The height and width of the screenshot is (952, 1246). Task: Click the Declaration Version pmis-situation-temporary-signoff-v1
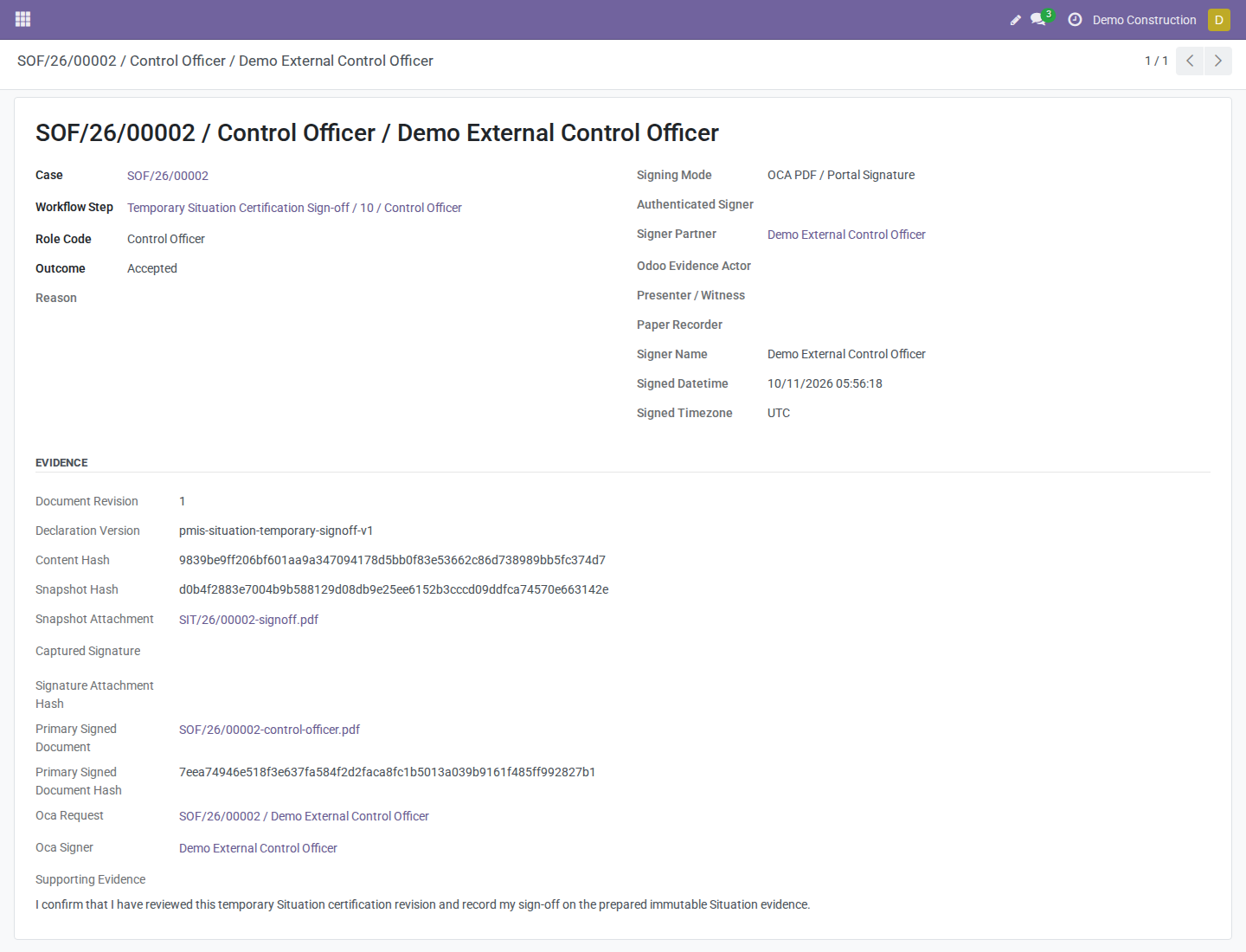click(x=276, y=531)
